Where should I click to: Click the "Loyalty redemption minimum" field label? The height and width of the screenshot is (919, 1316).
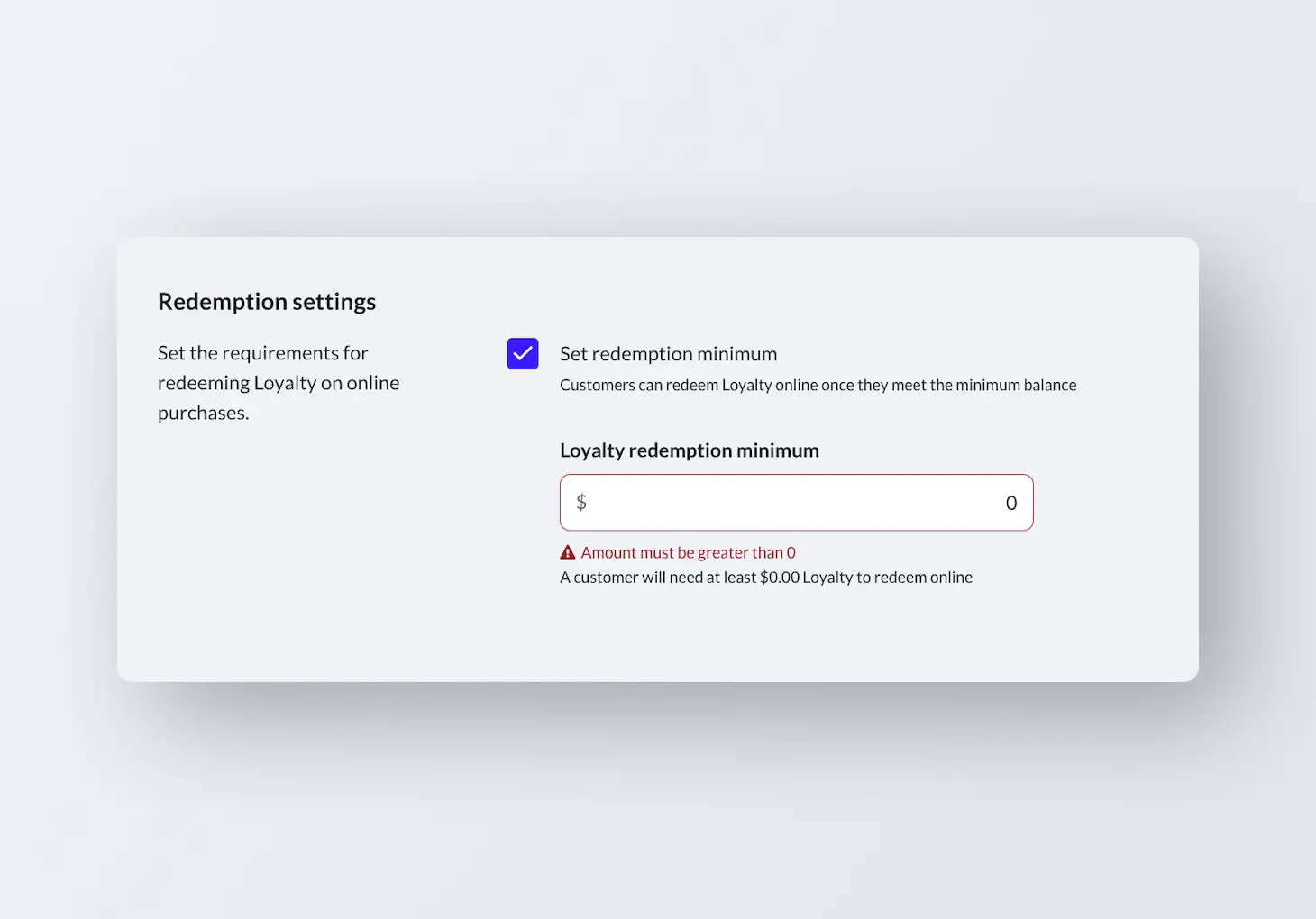point(689,450)
